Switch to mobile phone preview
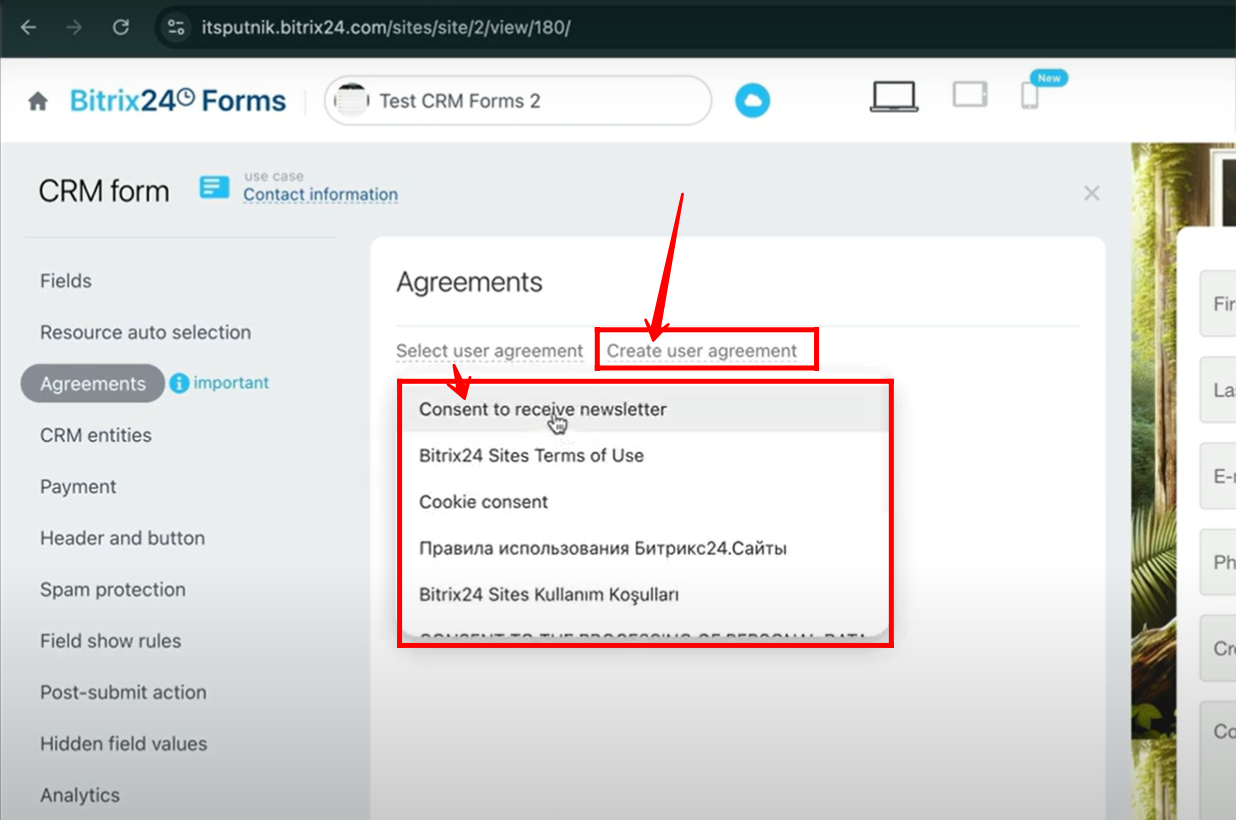The height and width of the screenshot is (820, 1236). tap(1030, 96)
